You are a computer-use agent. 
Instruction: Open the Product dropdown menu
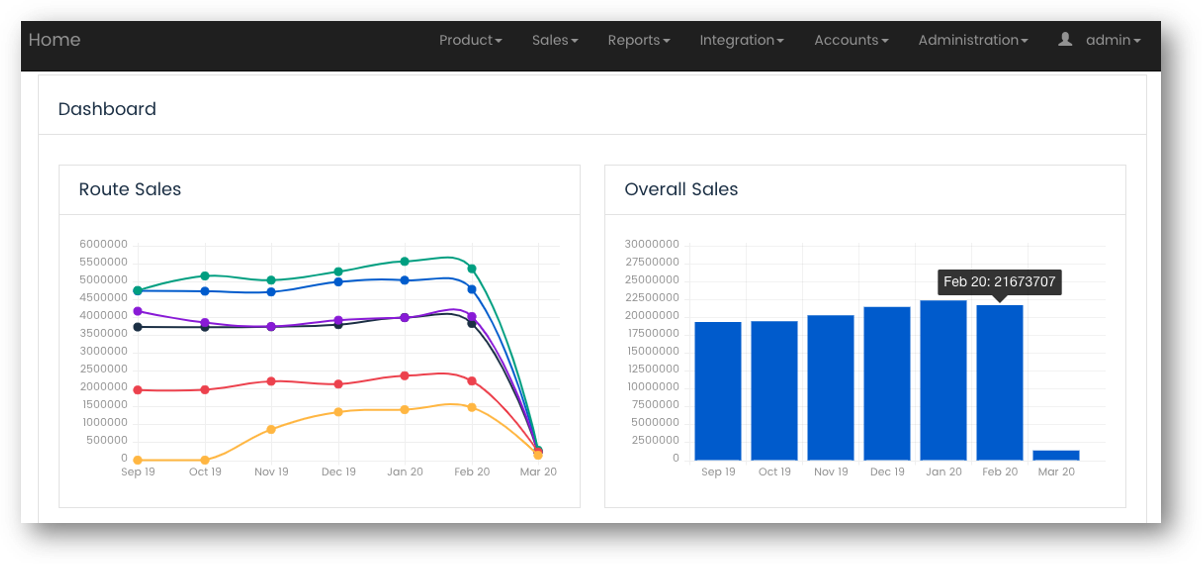470,40
